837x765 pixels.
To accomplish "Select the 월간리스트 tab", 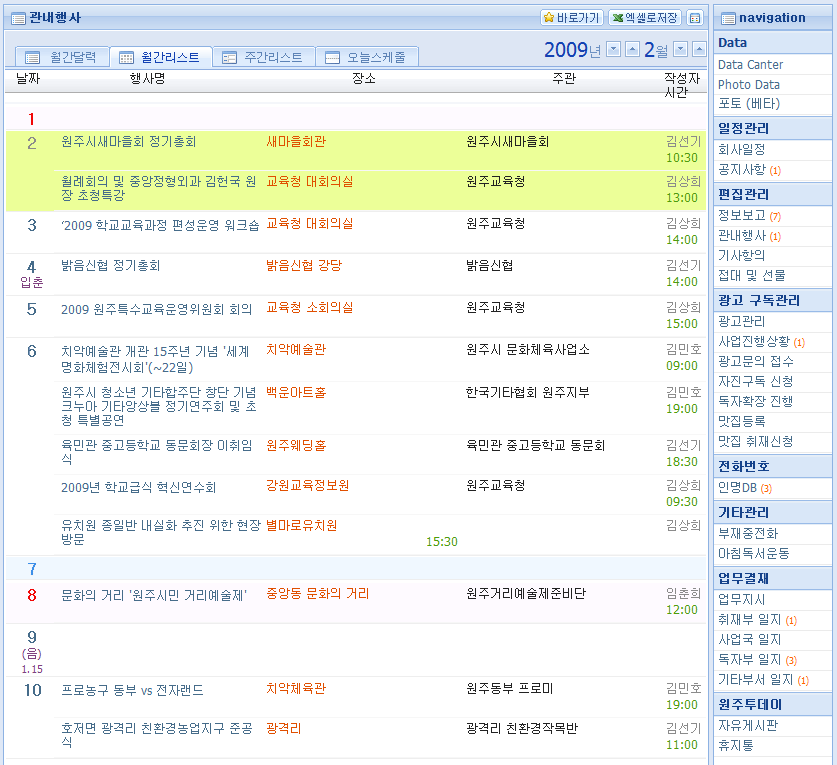I will coord(160,58).
